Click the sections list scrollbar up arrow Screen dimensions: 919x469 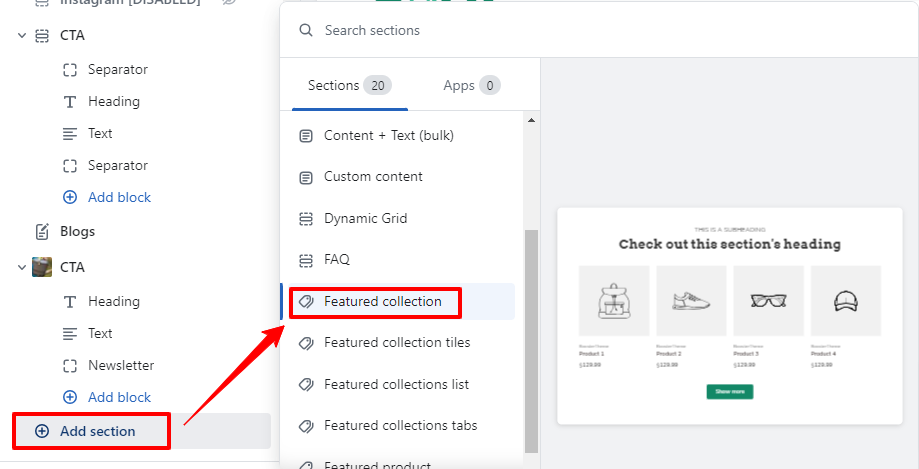(x=531, y=121)
